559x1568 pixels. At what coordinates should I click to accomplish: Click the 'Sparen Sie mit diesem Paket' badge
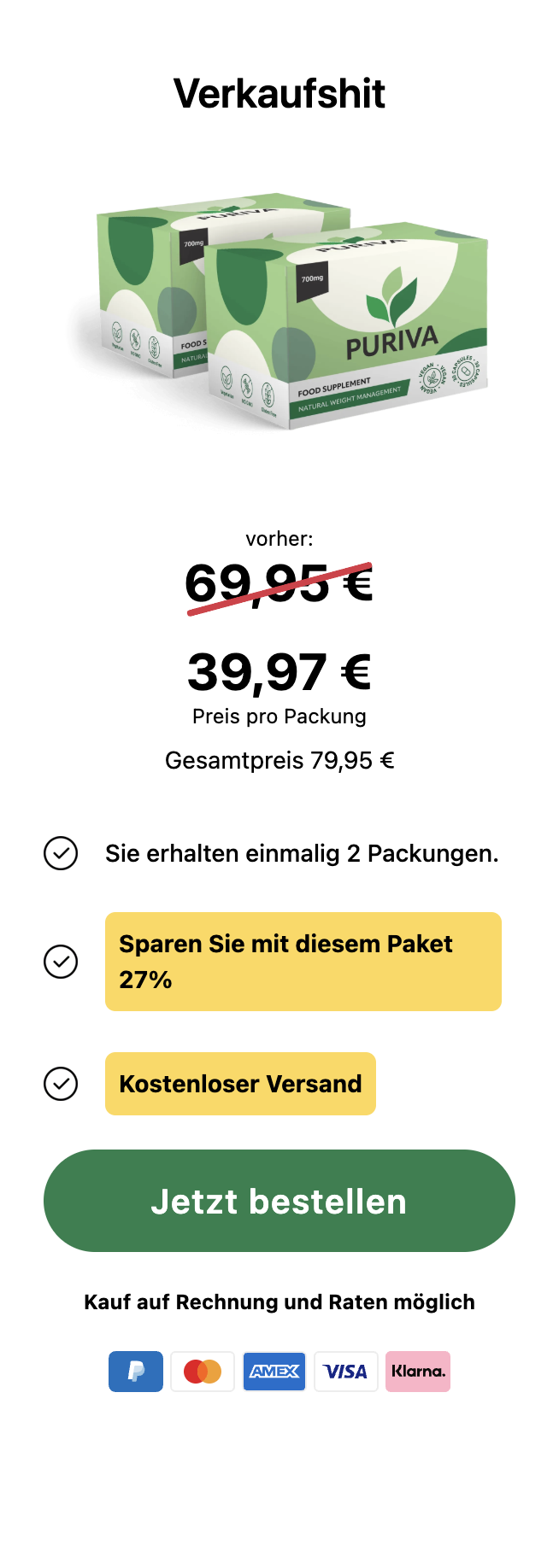click(x=303, y=962)
